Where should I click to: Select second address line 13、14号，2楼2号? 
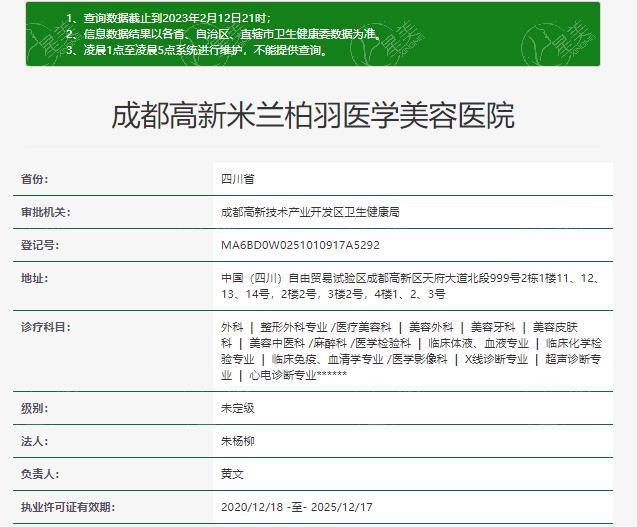[x=333, y=294]
